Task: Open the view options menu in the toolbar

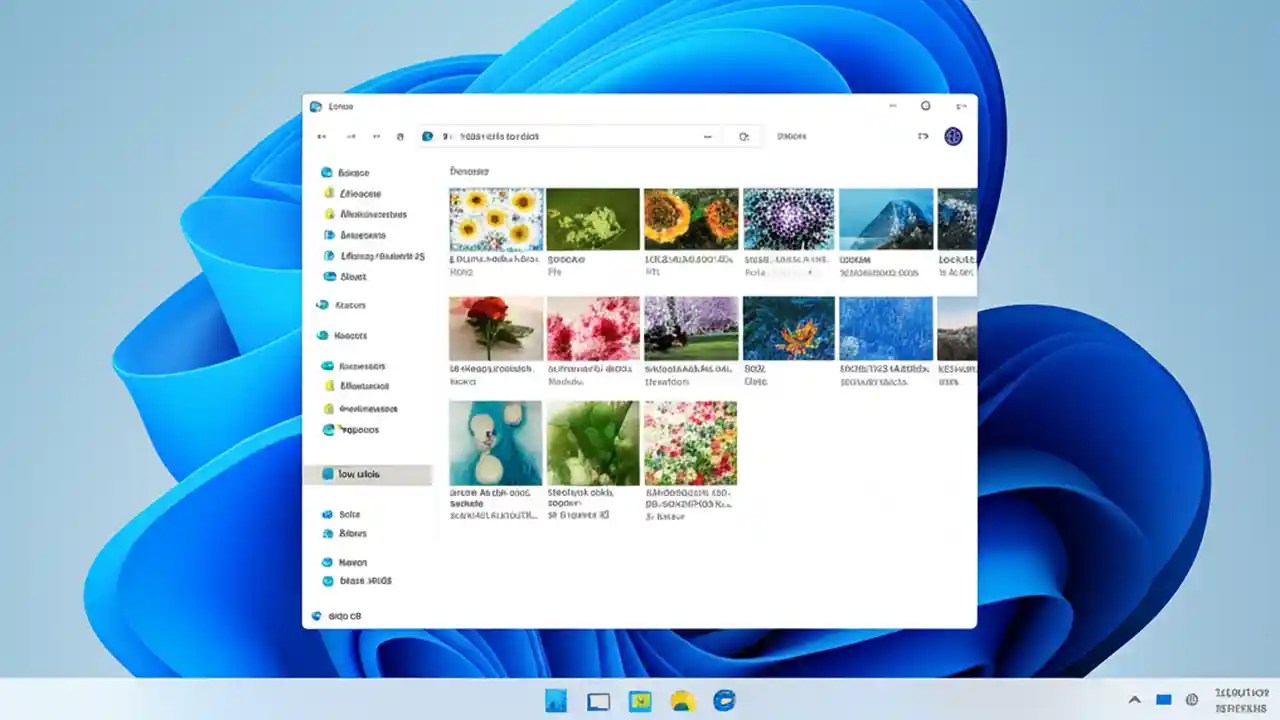Action: 791,136
